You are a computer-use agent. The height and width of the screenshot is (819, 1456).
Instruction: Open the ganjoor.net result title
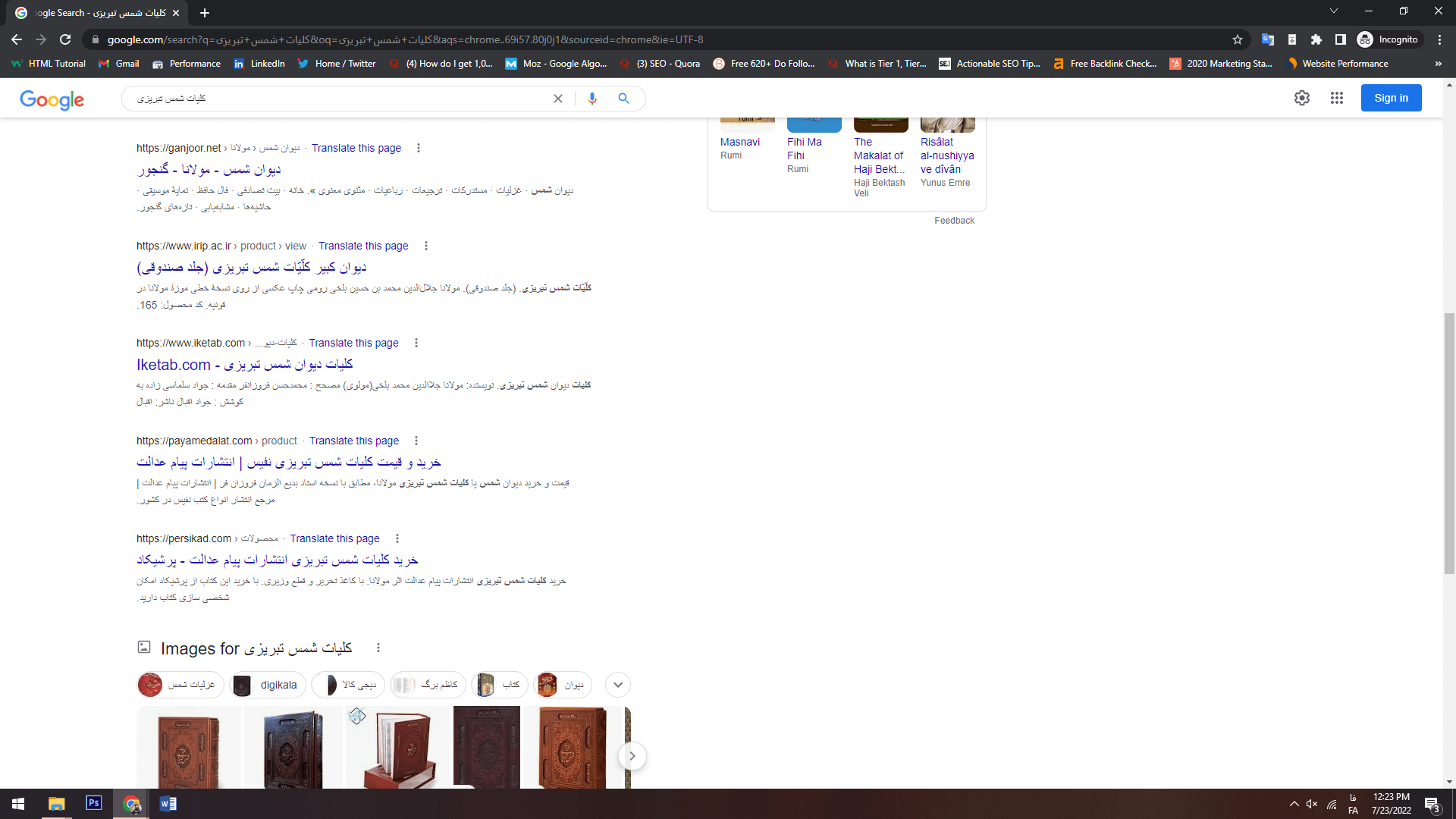pyautogui.click(x=209, y=169)
